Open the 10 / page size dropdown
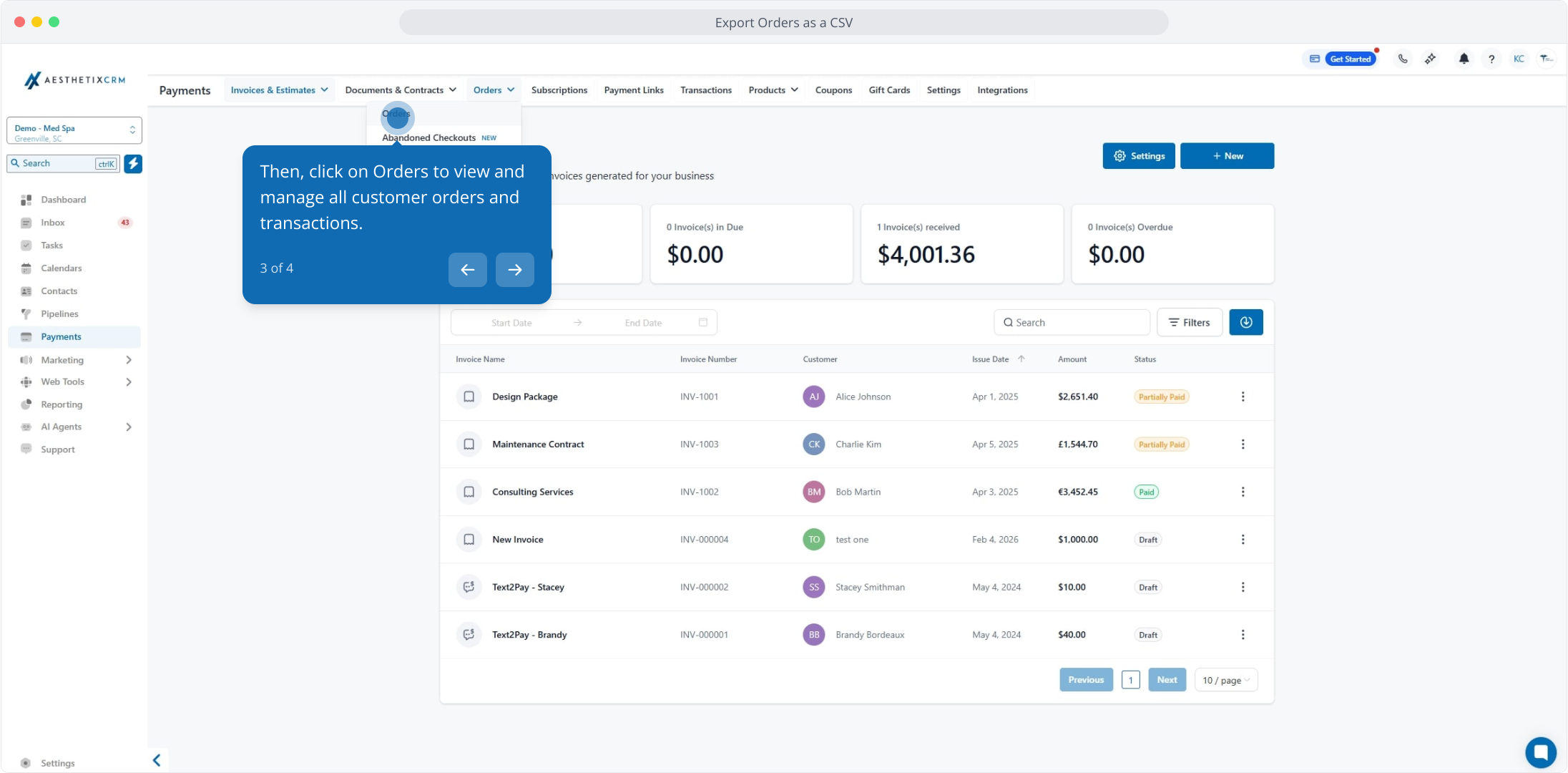Screen dimensions: 1568x773 tap(1225, 680)
